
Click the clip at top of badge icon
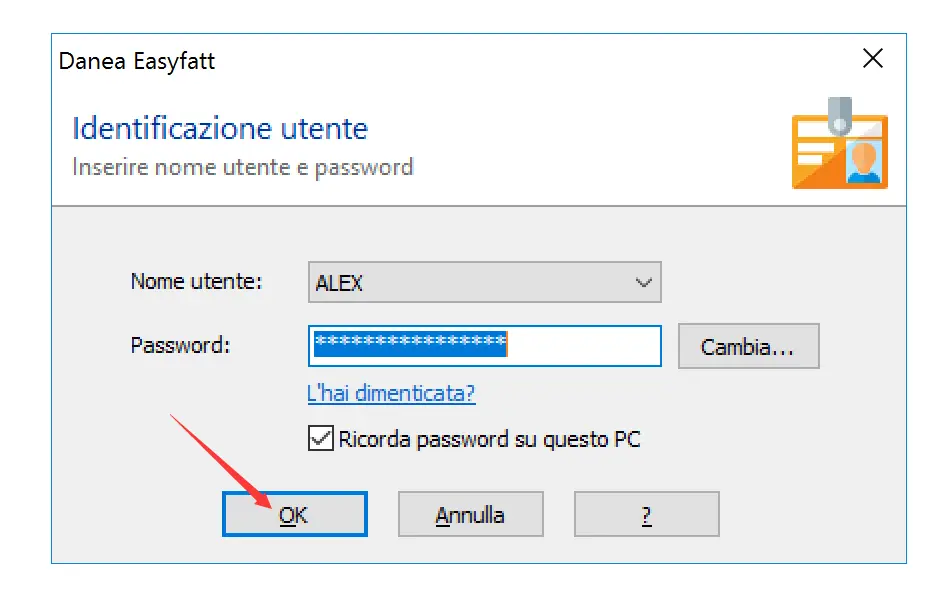click(x=838, y=110)
